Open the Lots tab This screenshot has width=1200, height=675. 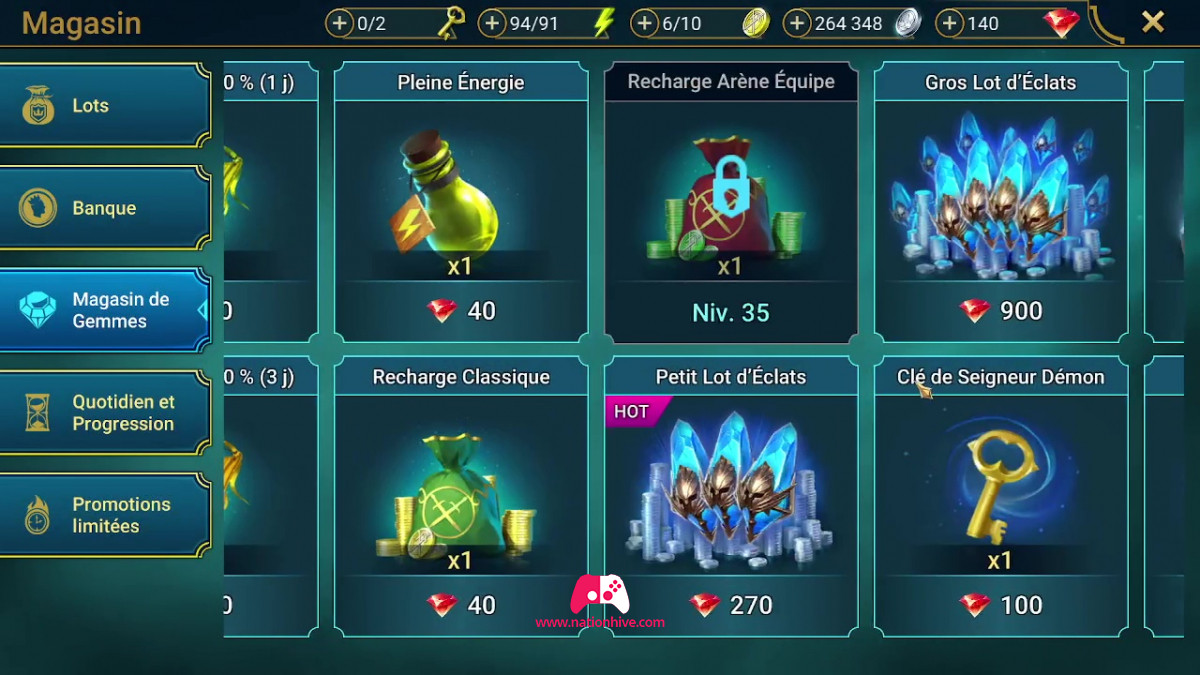(x=105, y=105)
